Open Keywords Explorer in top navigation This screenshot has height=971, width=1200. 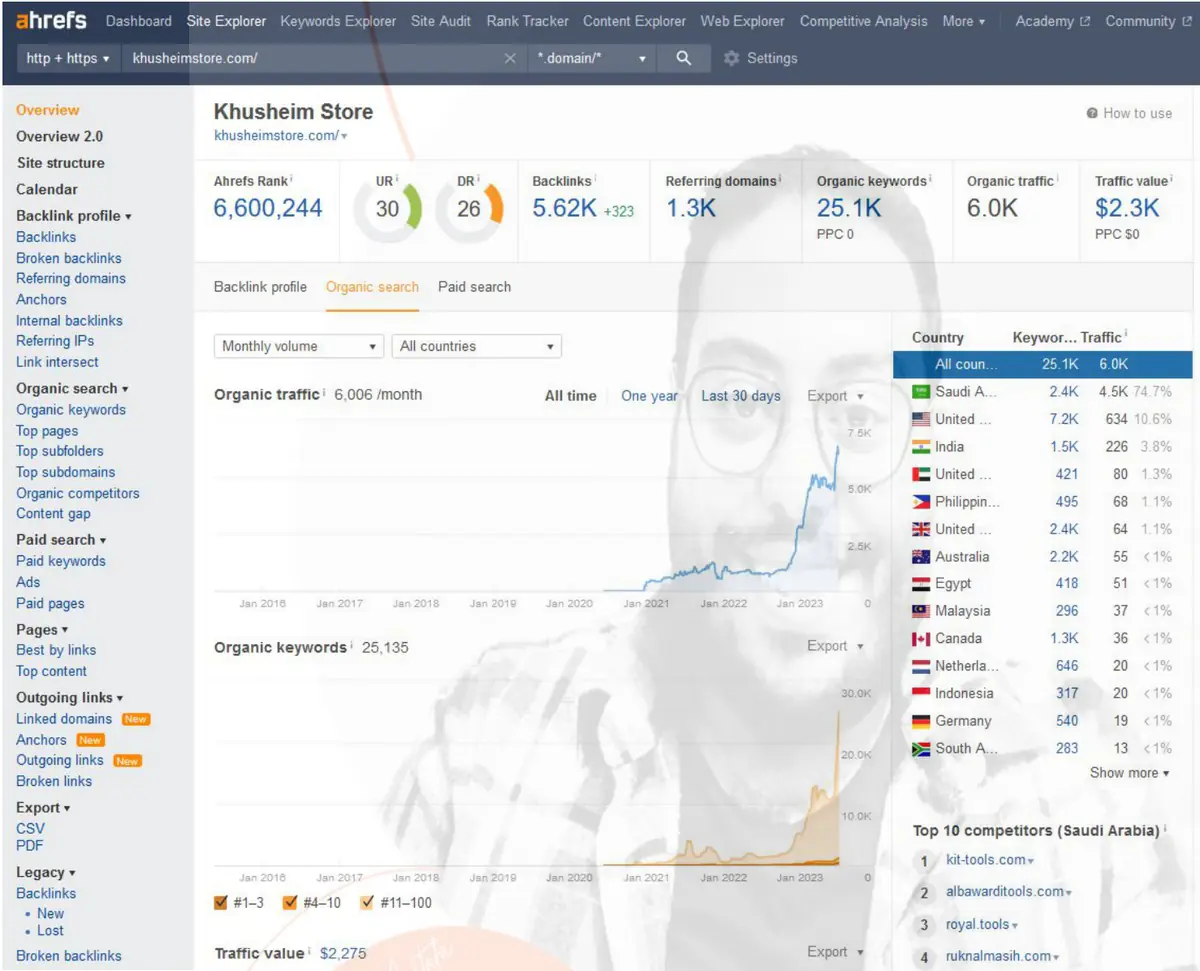(x=338, y=21)
